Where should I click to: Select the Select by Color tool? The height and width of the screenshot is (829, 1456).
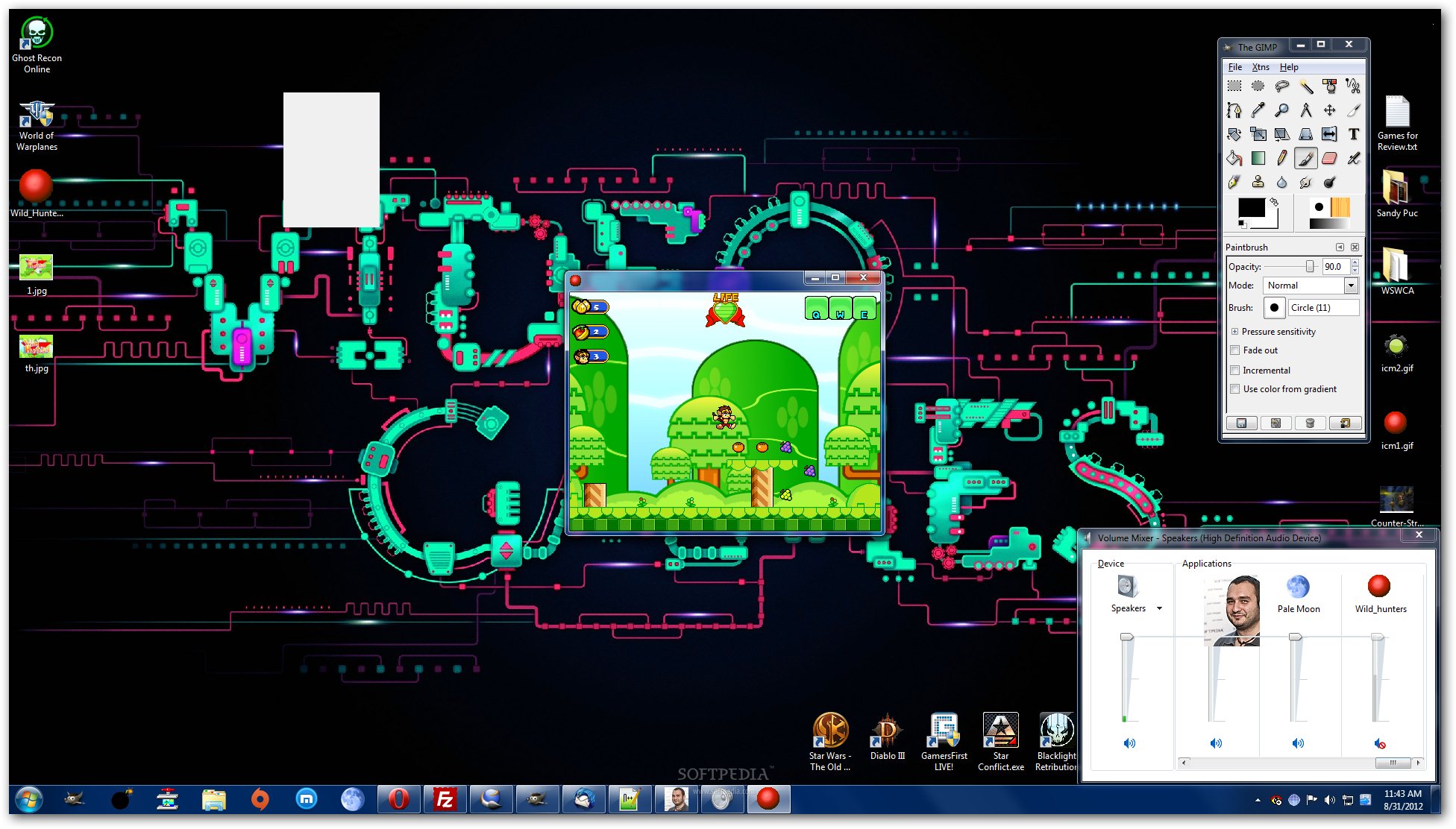[1330, 86]
